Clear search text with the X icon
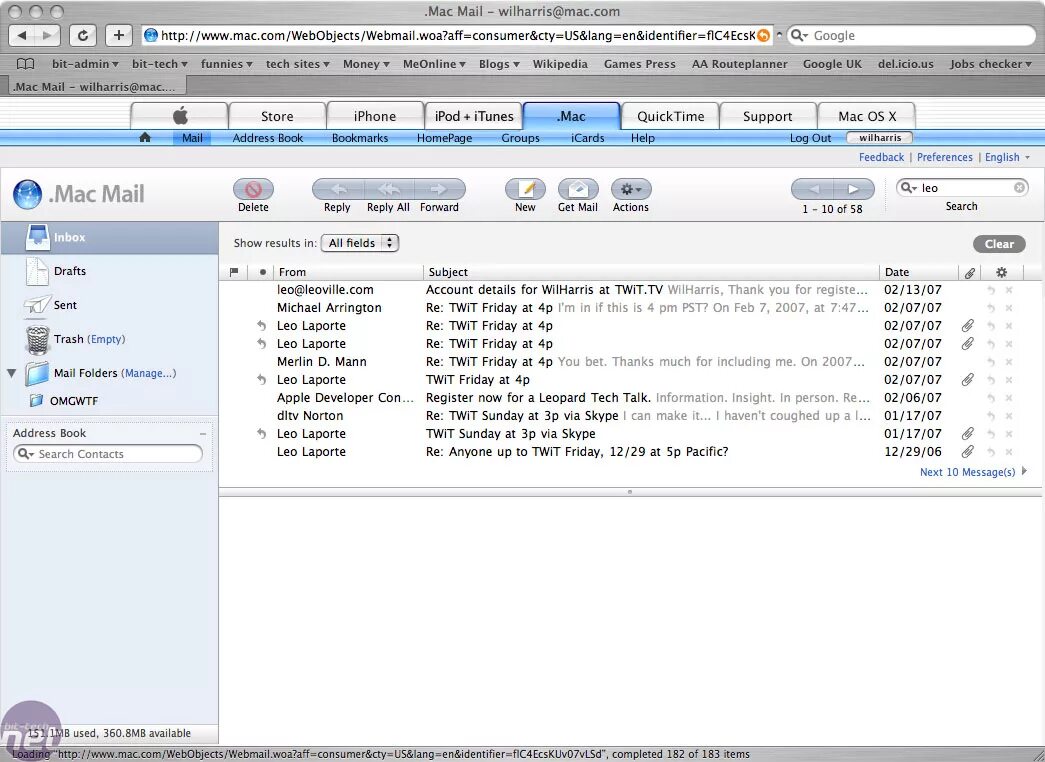The width and height of the screenshot is (1045, 762). 1019,188
